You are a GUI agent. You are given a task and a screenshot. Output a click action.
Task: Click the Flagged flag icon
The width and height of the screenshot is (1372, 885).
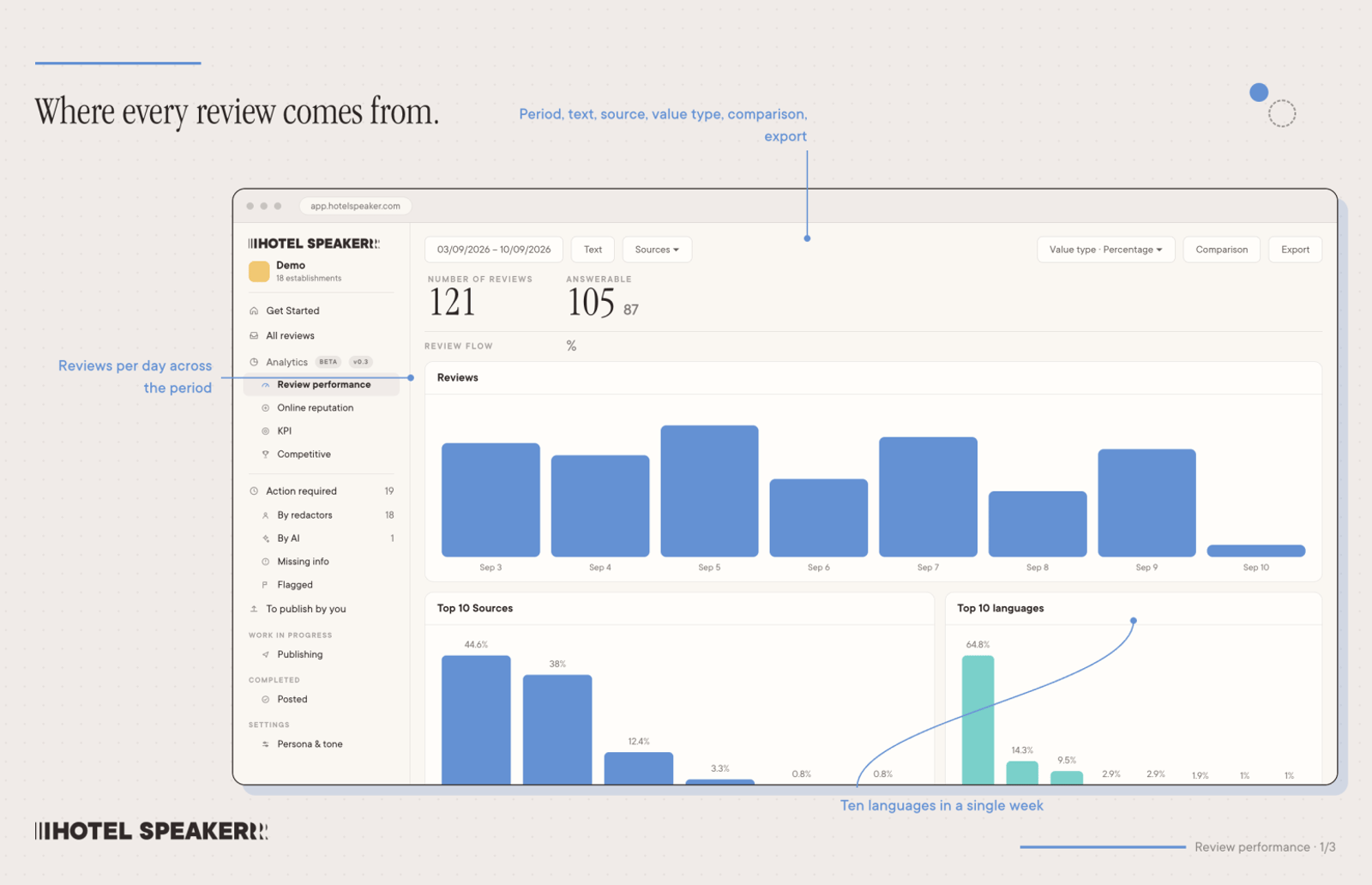(x=266, y=585)
